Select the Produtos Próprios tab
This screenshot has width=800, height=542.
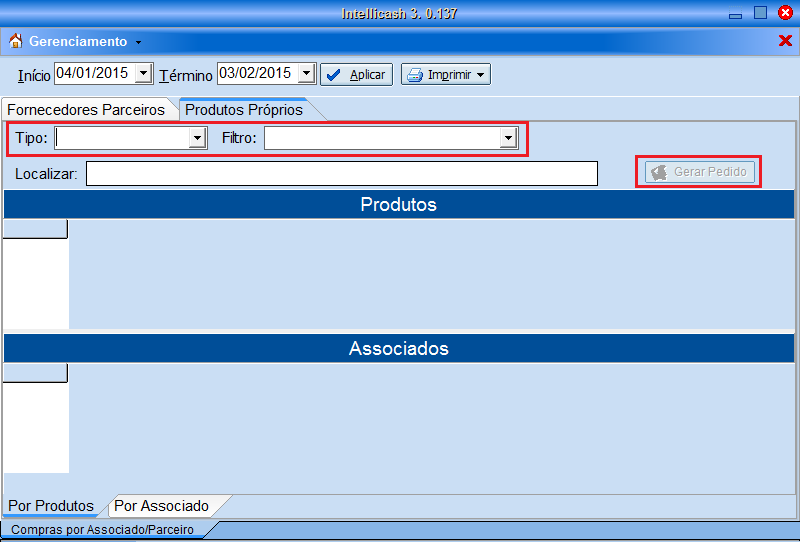(244, 109)
